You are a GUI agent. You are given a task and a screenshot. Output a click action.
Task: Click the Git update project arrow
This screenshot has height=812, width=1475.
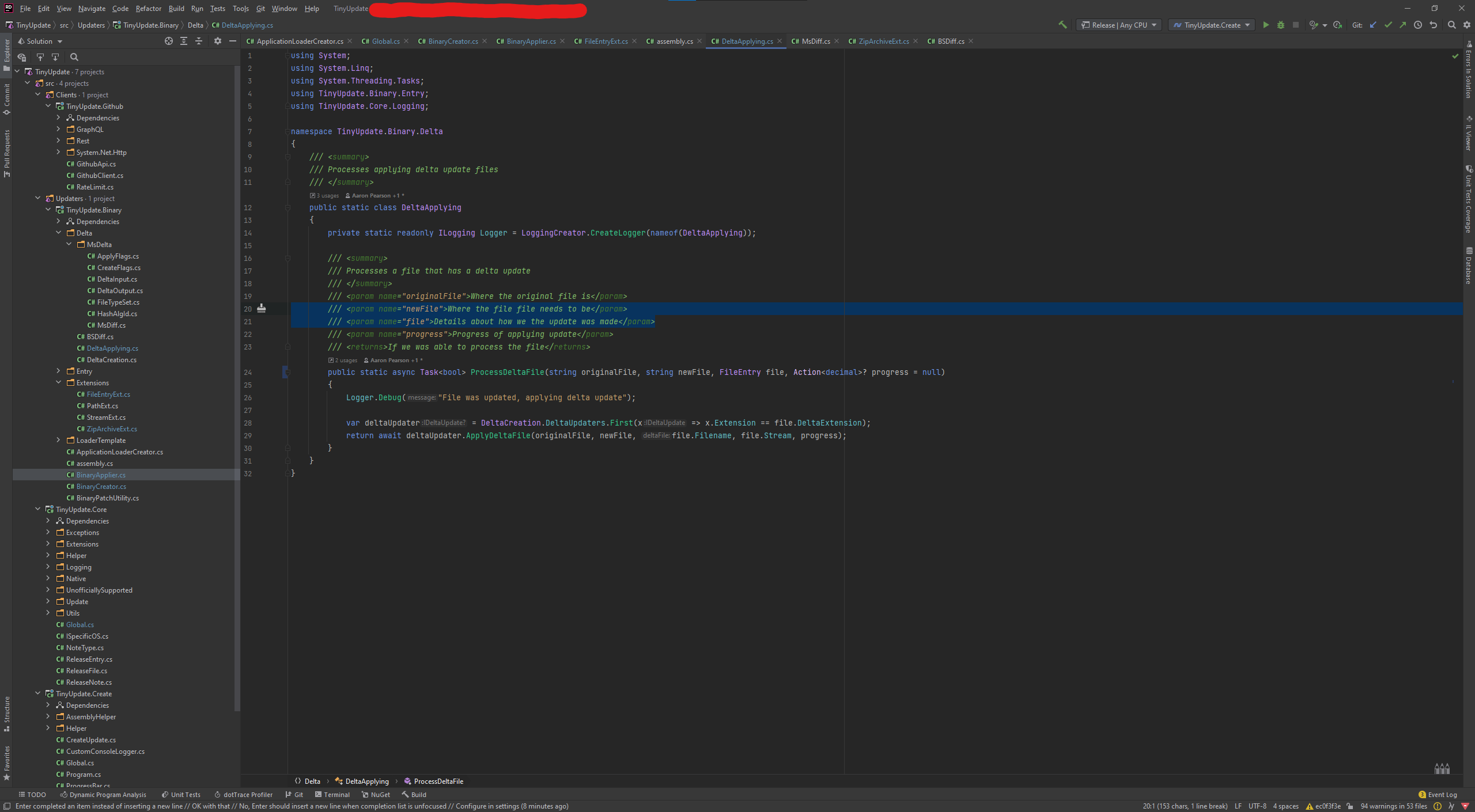tap(1373, 25)
